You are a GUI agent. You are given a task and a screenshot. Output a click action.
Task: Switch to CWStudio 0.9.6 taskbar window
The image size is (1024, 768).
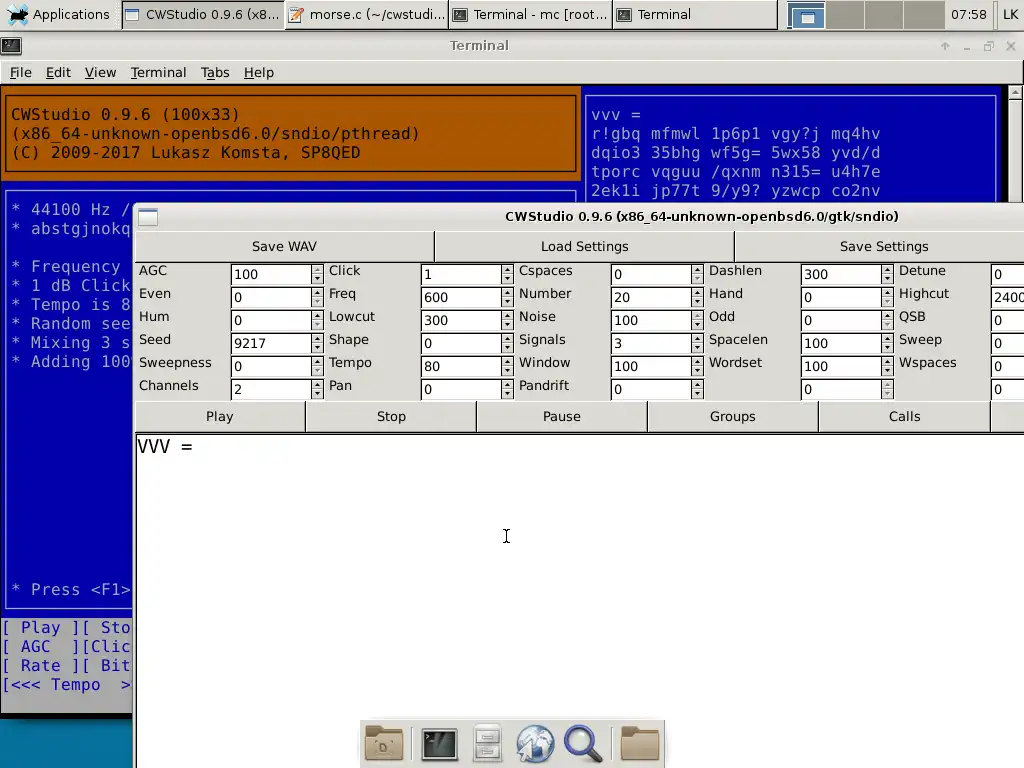pos(203,14)
